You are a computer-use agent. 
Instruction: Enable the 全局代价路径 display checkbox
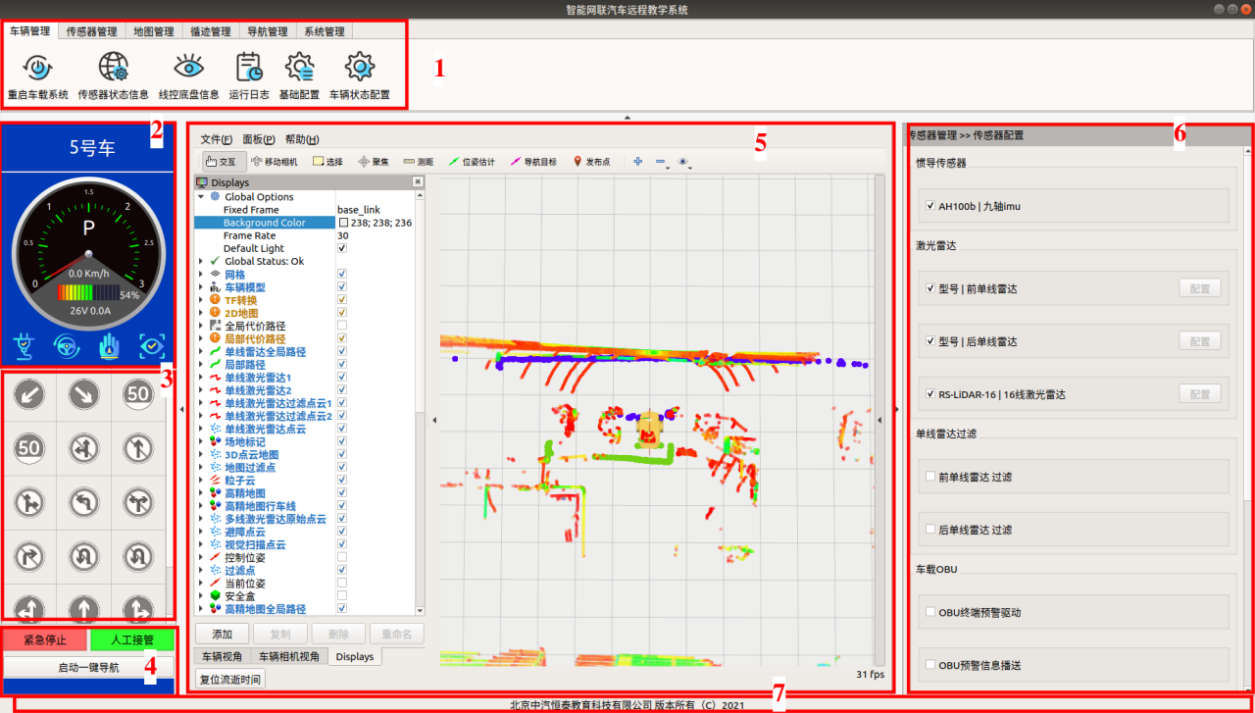coord(343,326)
